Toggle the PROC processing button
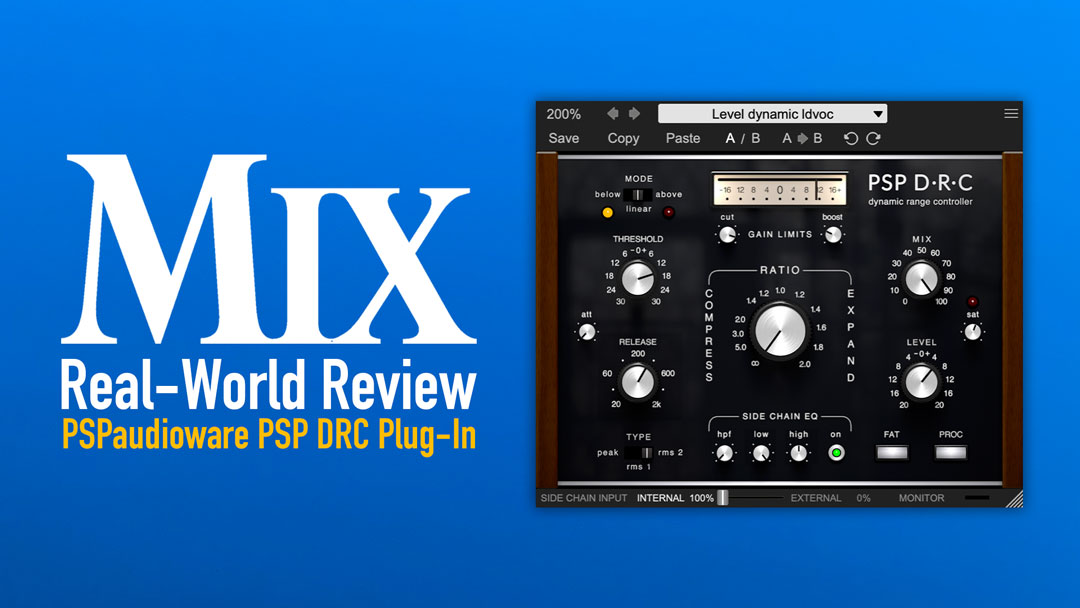The image size is (1080, 608). click(x=950, y=452)
